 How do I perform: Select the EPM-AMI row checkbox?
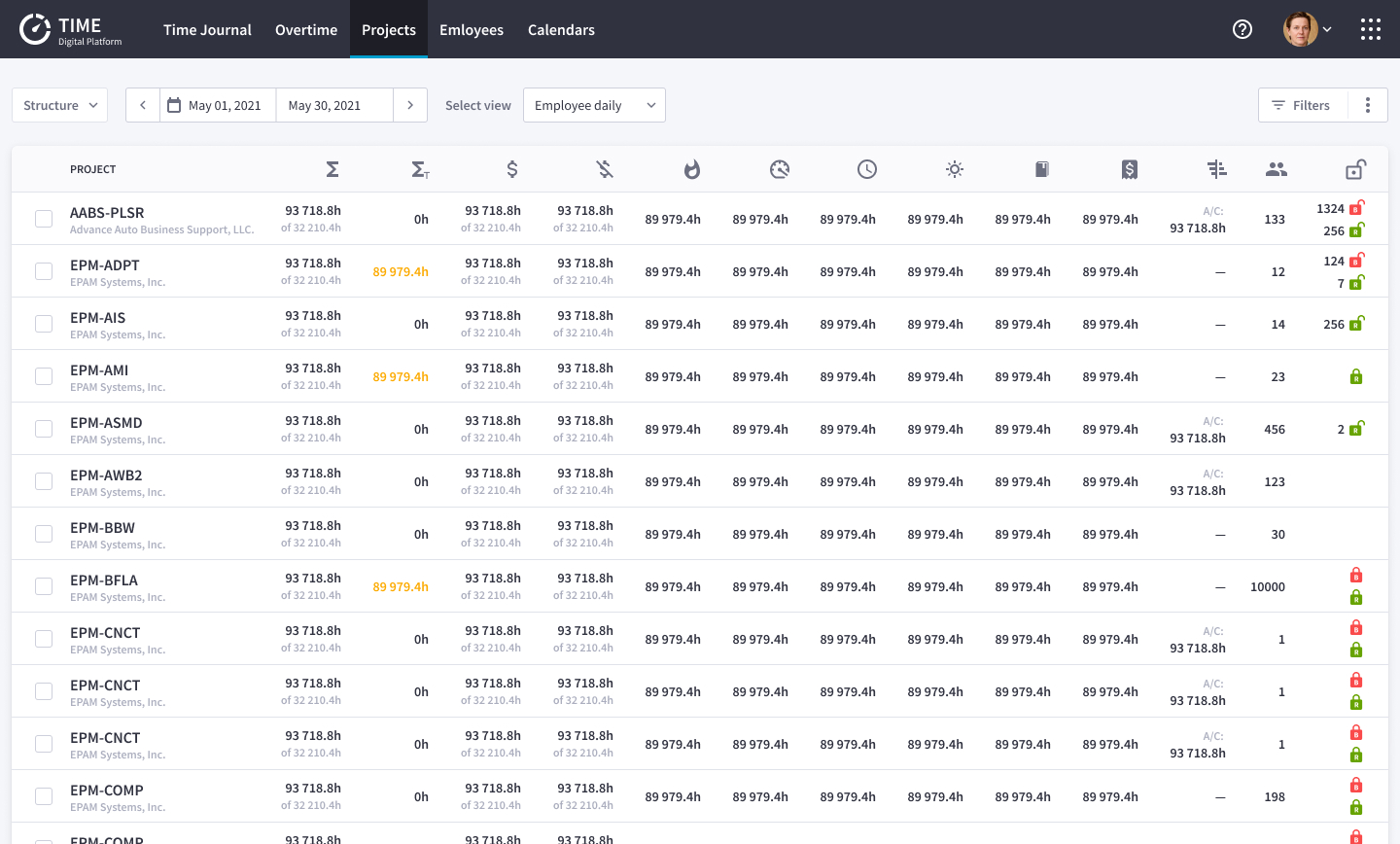point(44,376)
